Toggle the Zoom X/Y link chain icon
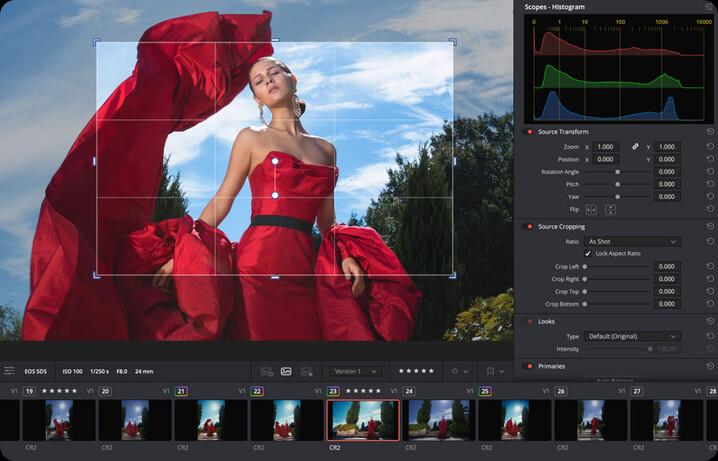The image size is (718, 461). [635, 147]
